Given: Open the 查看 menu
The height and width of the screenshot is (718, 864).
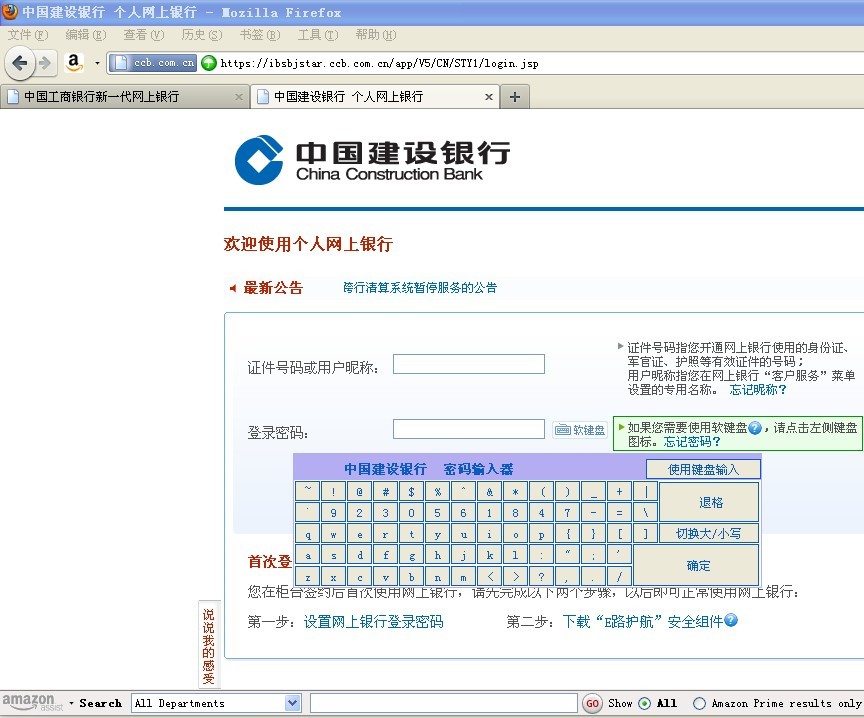Looking at the screenshot, I should [144, 35].
